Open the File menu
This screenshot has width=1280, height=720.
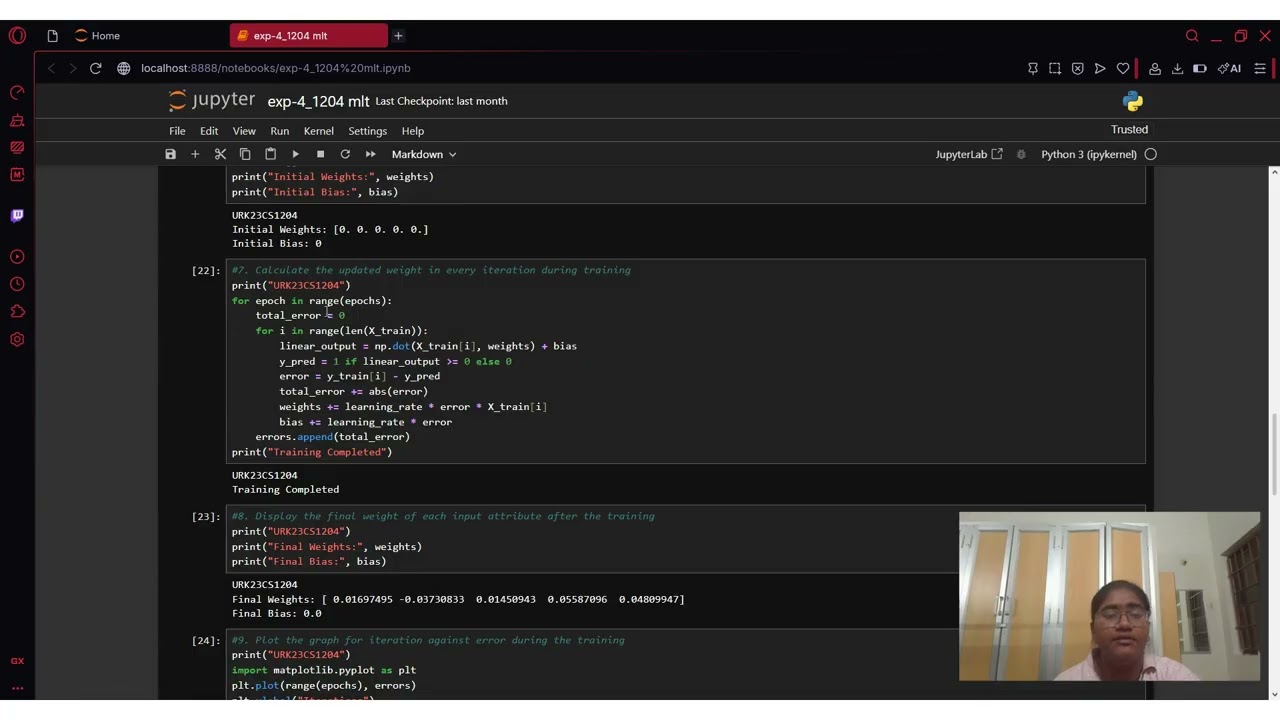point(177,131)
